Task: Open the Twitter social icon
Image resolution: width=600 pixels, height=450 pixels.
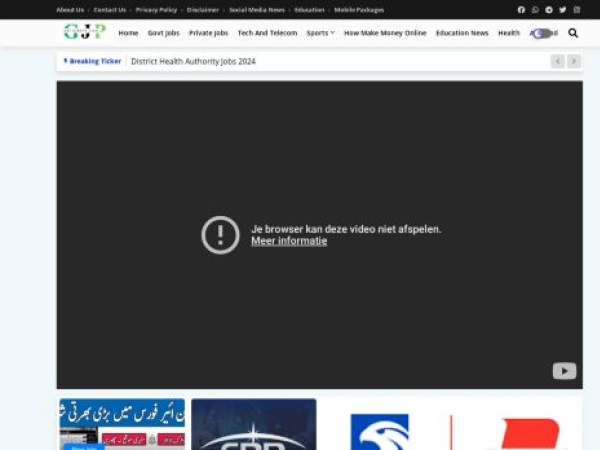Action: [x=562, y=10]
